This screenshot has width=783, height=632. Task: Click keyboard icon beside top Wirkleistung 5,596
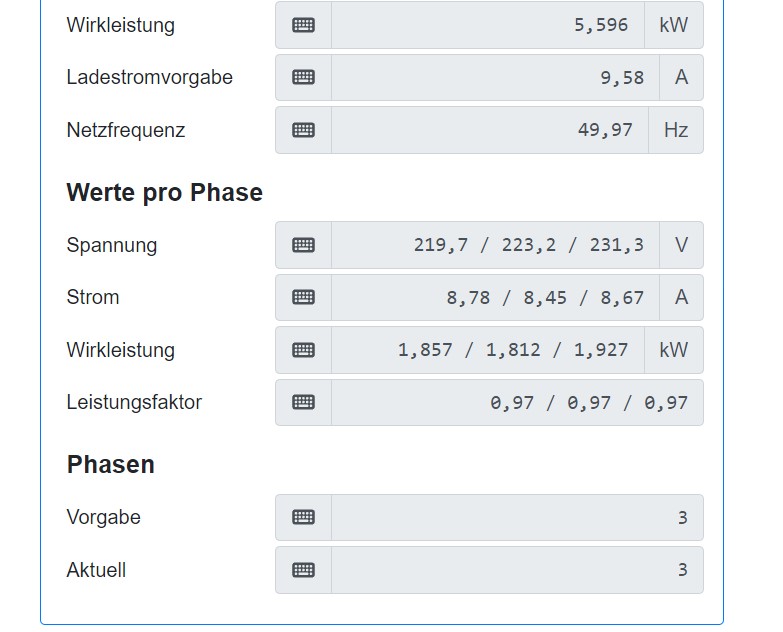tap(303, 25)
